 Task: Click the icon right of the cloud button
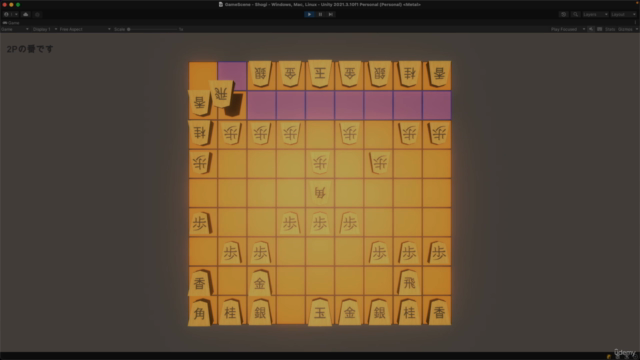click(x=37, y=14)
